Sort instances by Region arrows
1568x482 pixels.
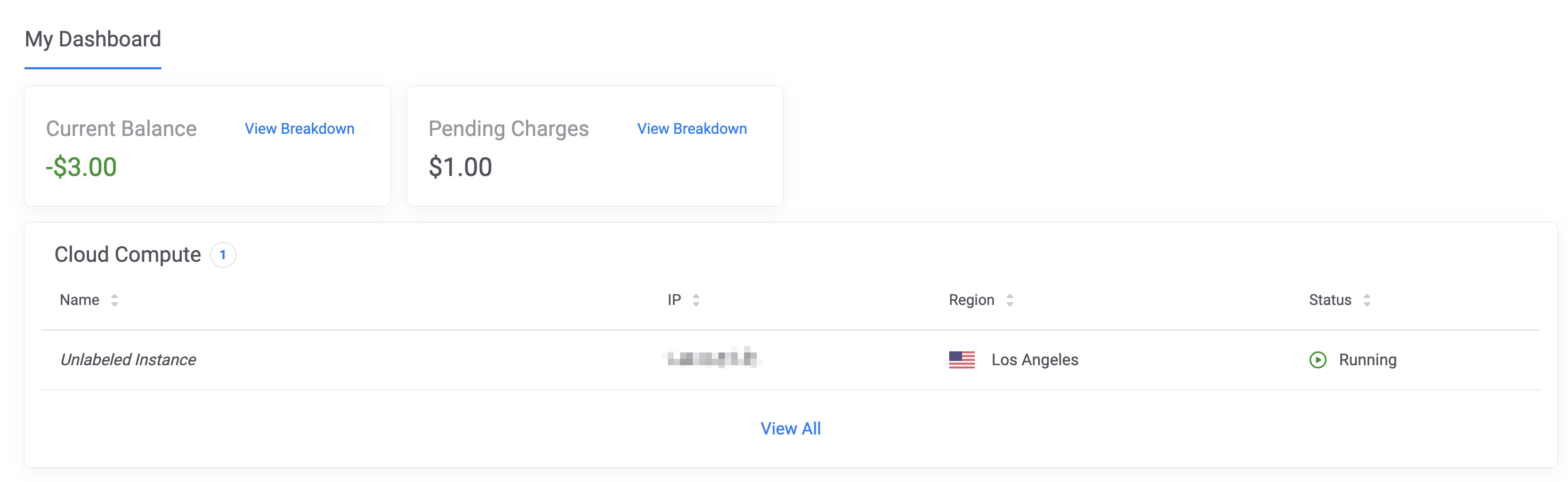(1009, 300)
